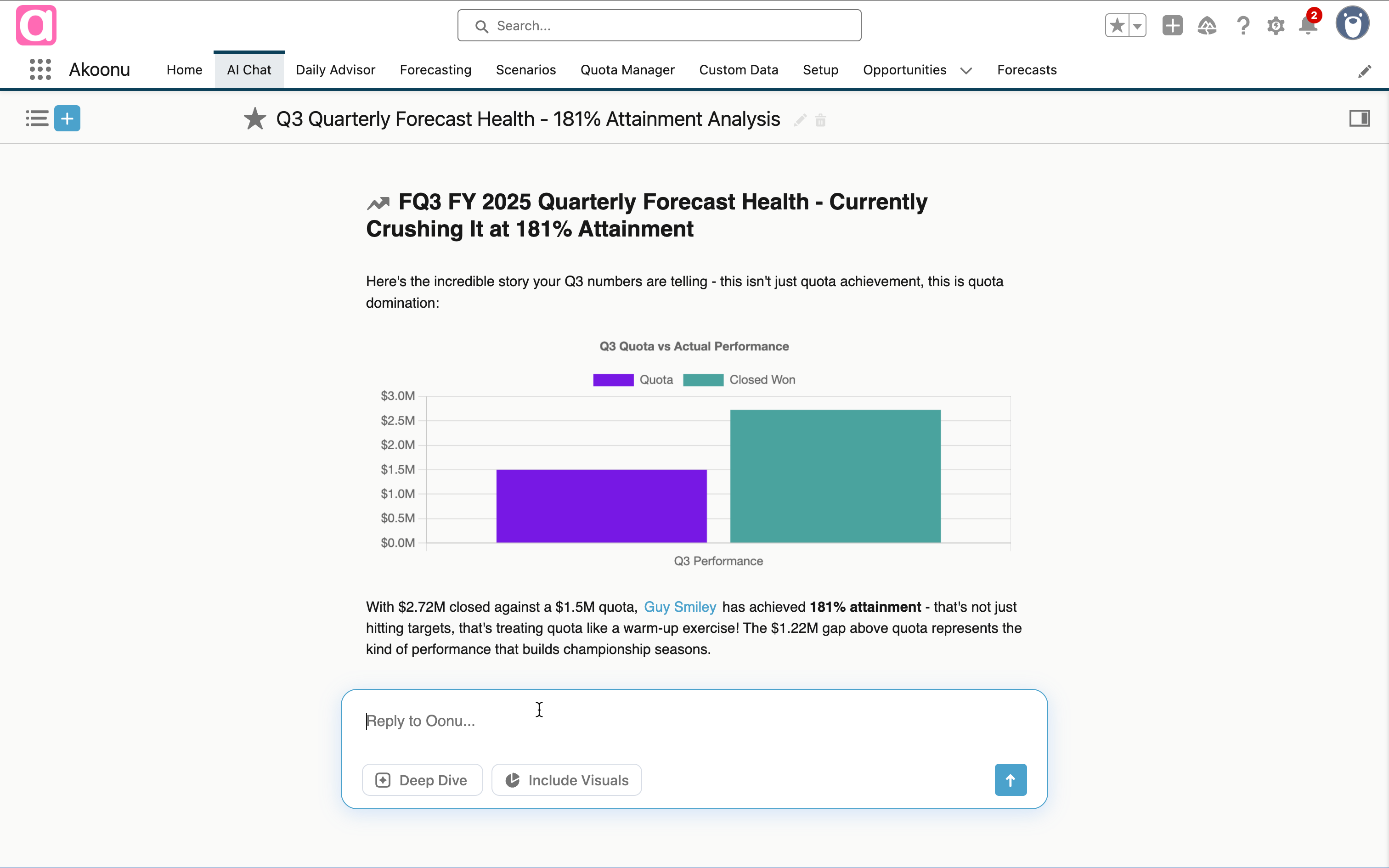The image size is (1389, 868).
Task: Click the help question mark icon
Action: 1242,26
